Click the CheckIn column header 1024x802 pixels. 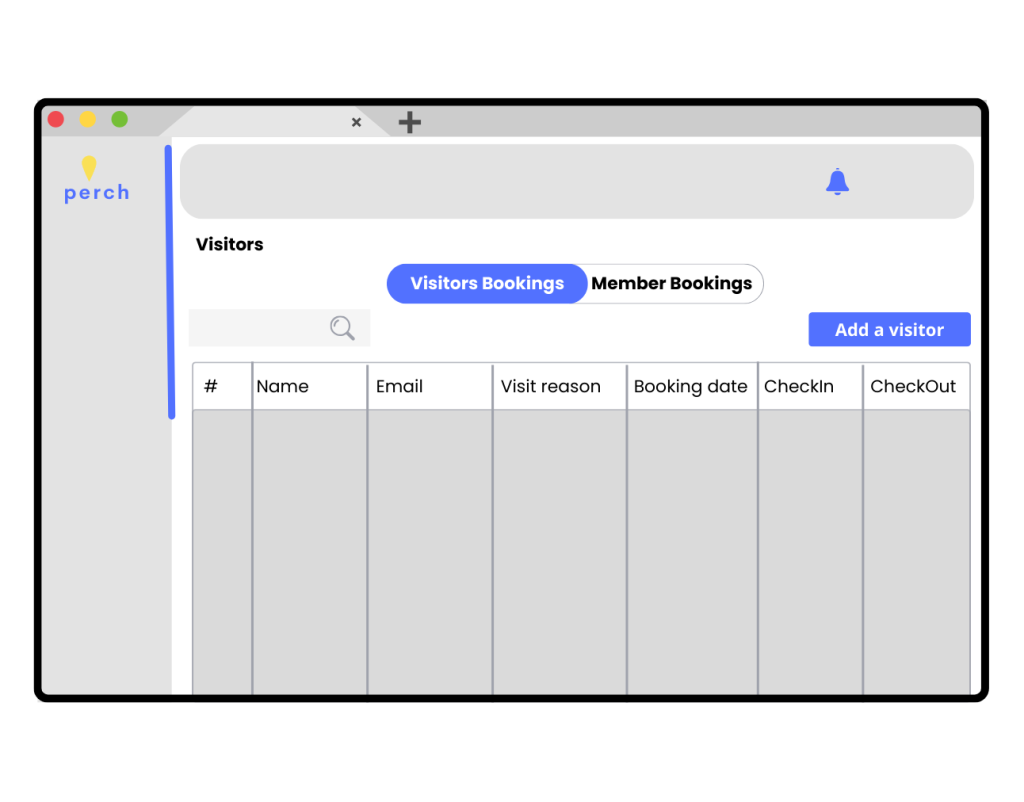coord(799,386)
